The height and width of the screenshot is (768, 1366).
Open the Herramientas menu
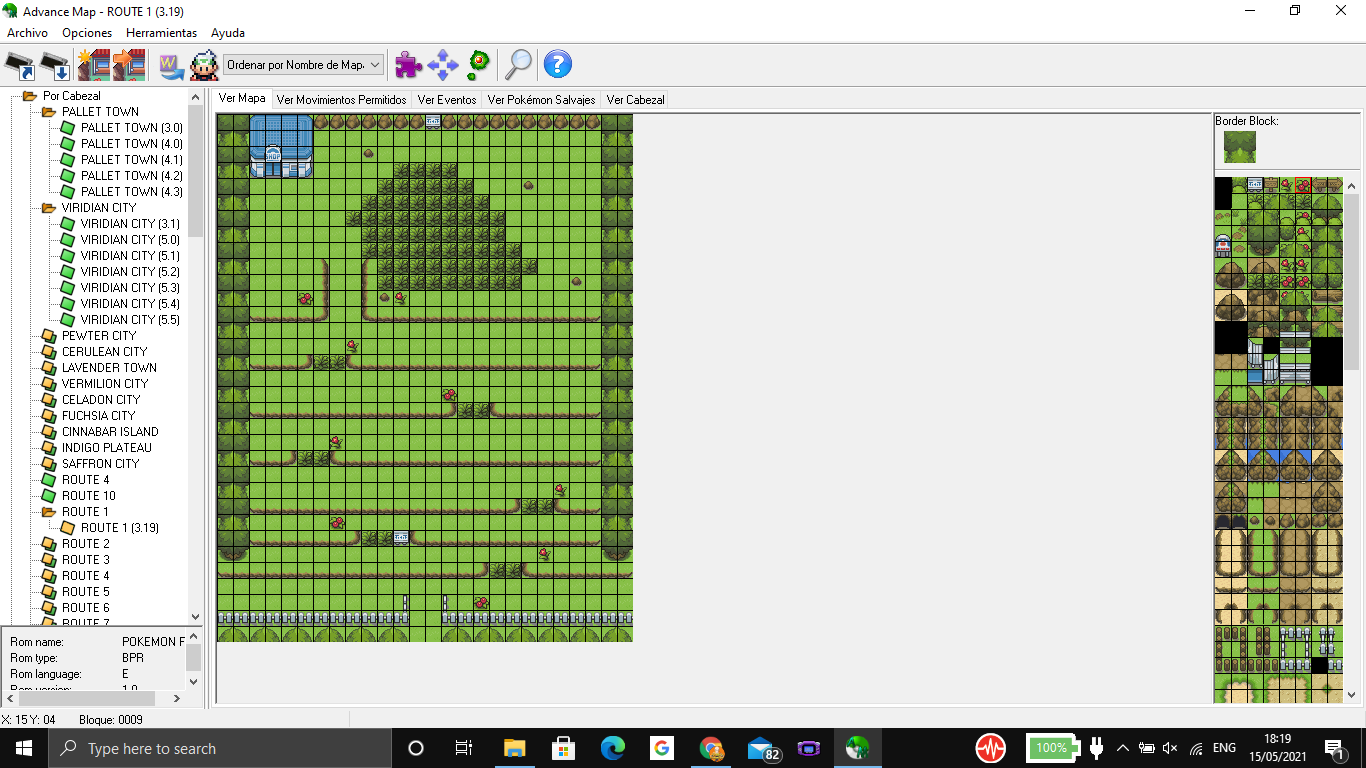pos(161,33)
